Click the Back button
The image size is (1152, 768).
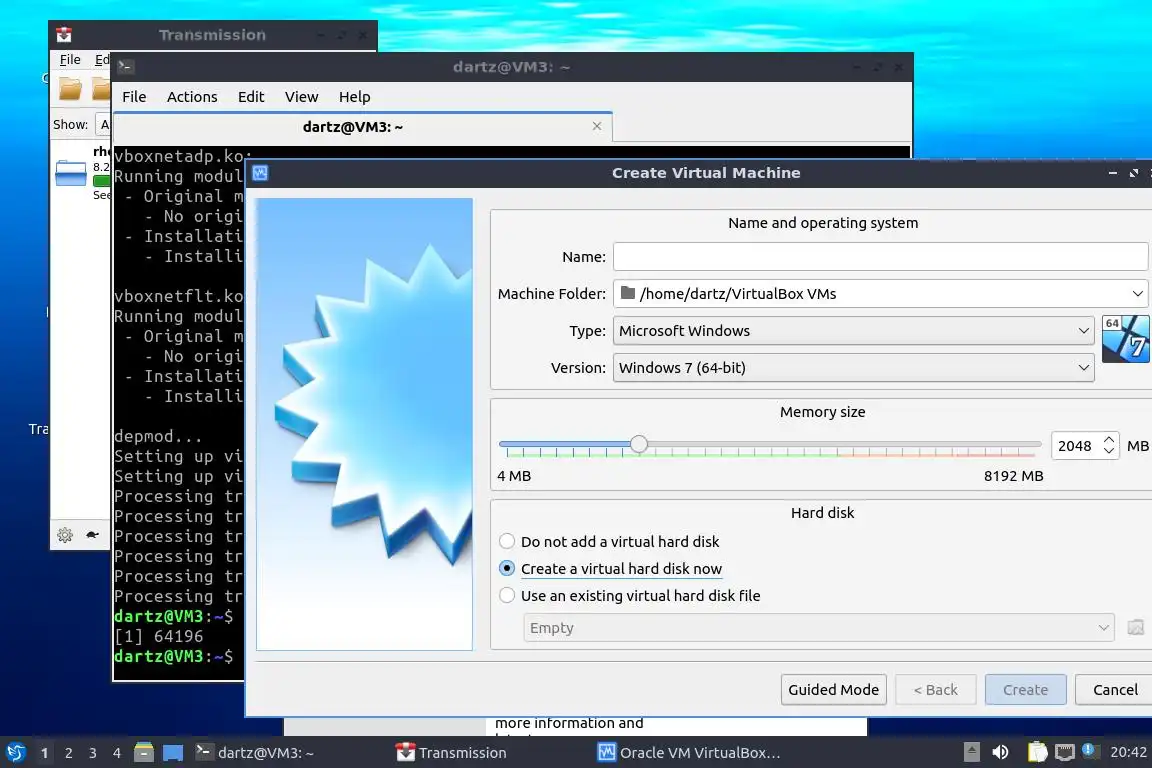click(x=935, y=689)
